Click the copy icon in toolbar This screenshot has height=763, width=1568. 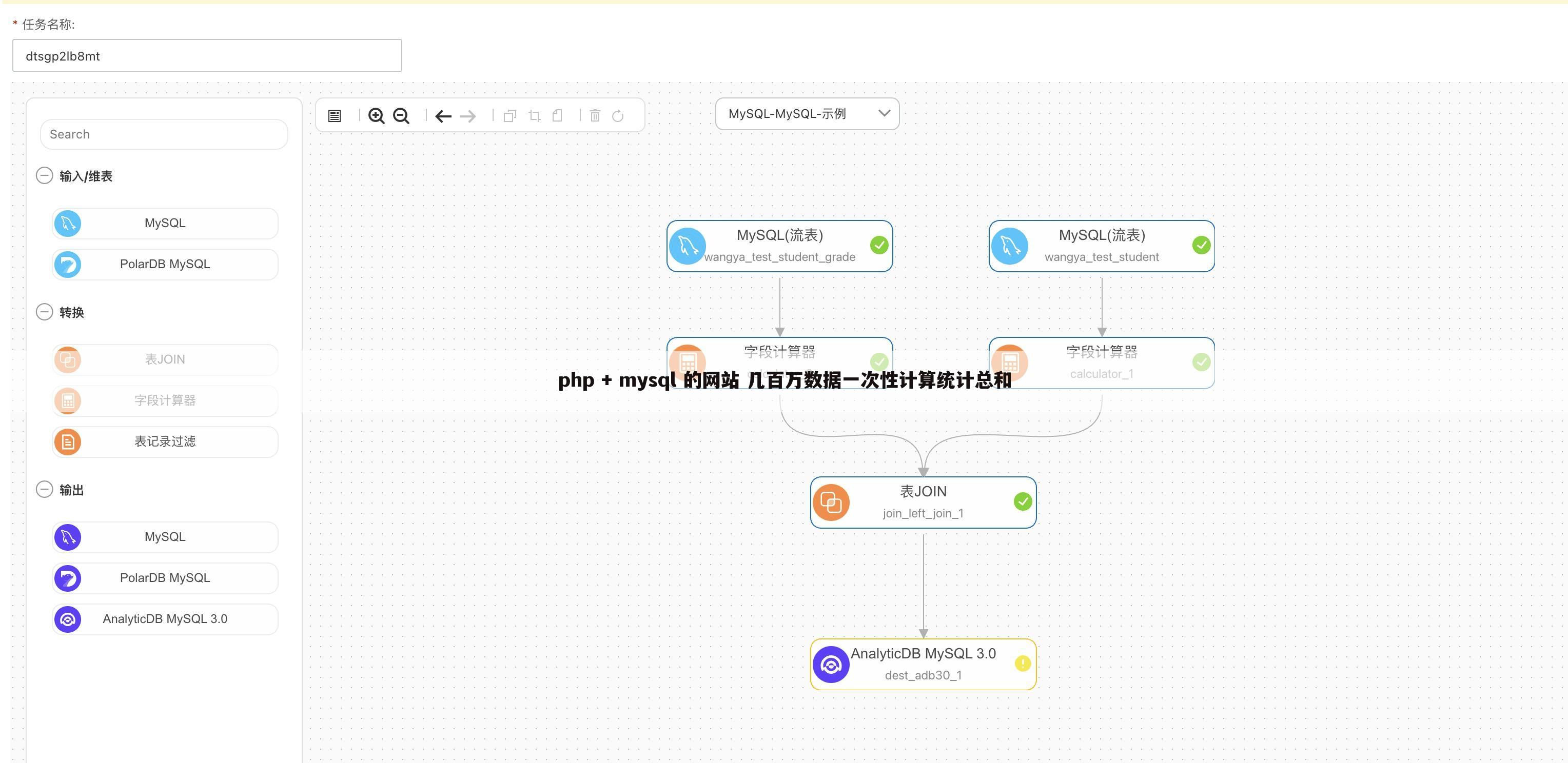point(510,115)
